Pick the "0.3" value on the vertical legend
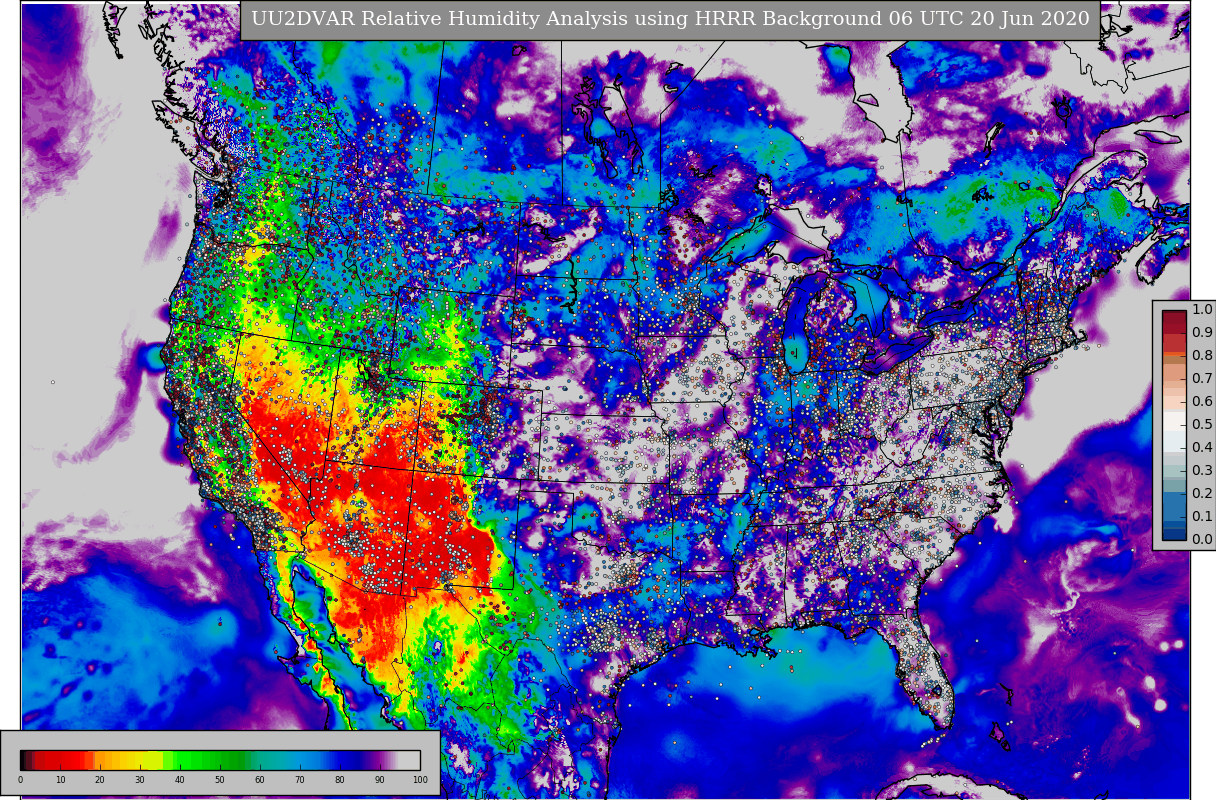The image size is (1216, 800). click(x=1202, y=470)
